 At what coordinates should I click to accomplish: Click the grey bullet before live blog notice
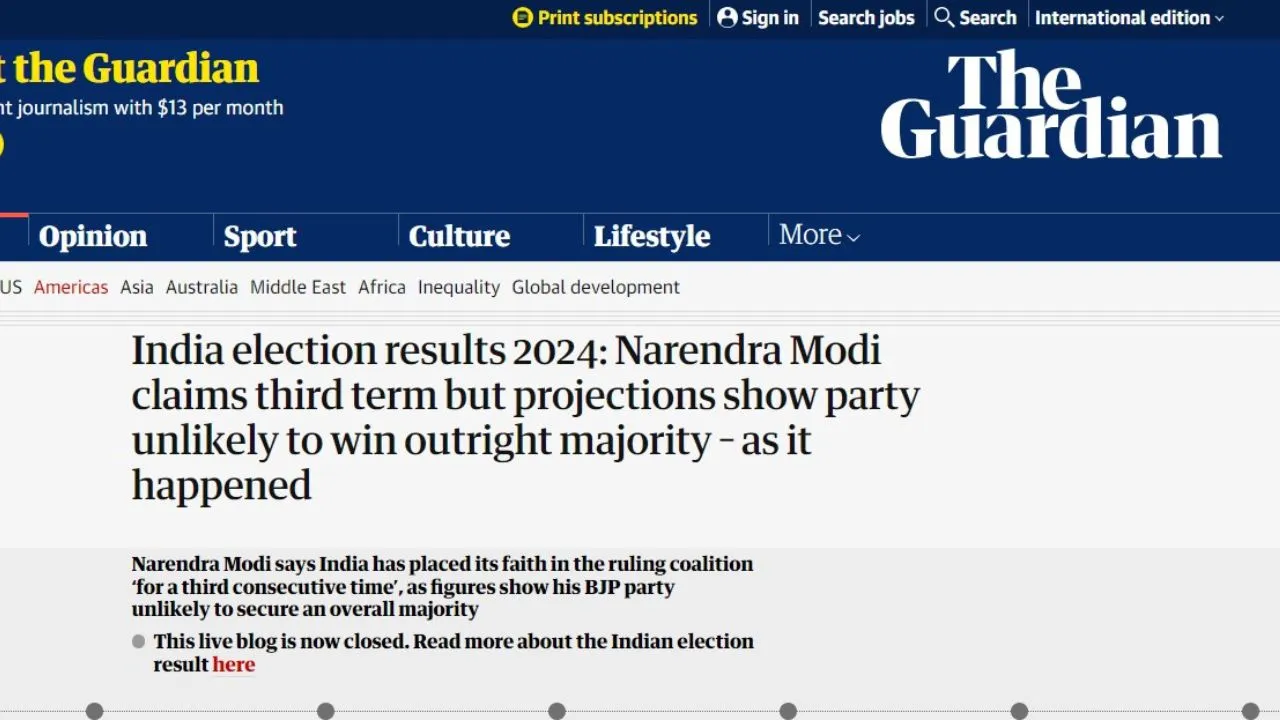(139, 642)
